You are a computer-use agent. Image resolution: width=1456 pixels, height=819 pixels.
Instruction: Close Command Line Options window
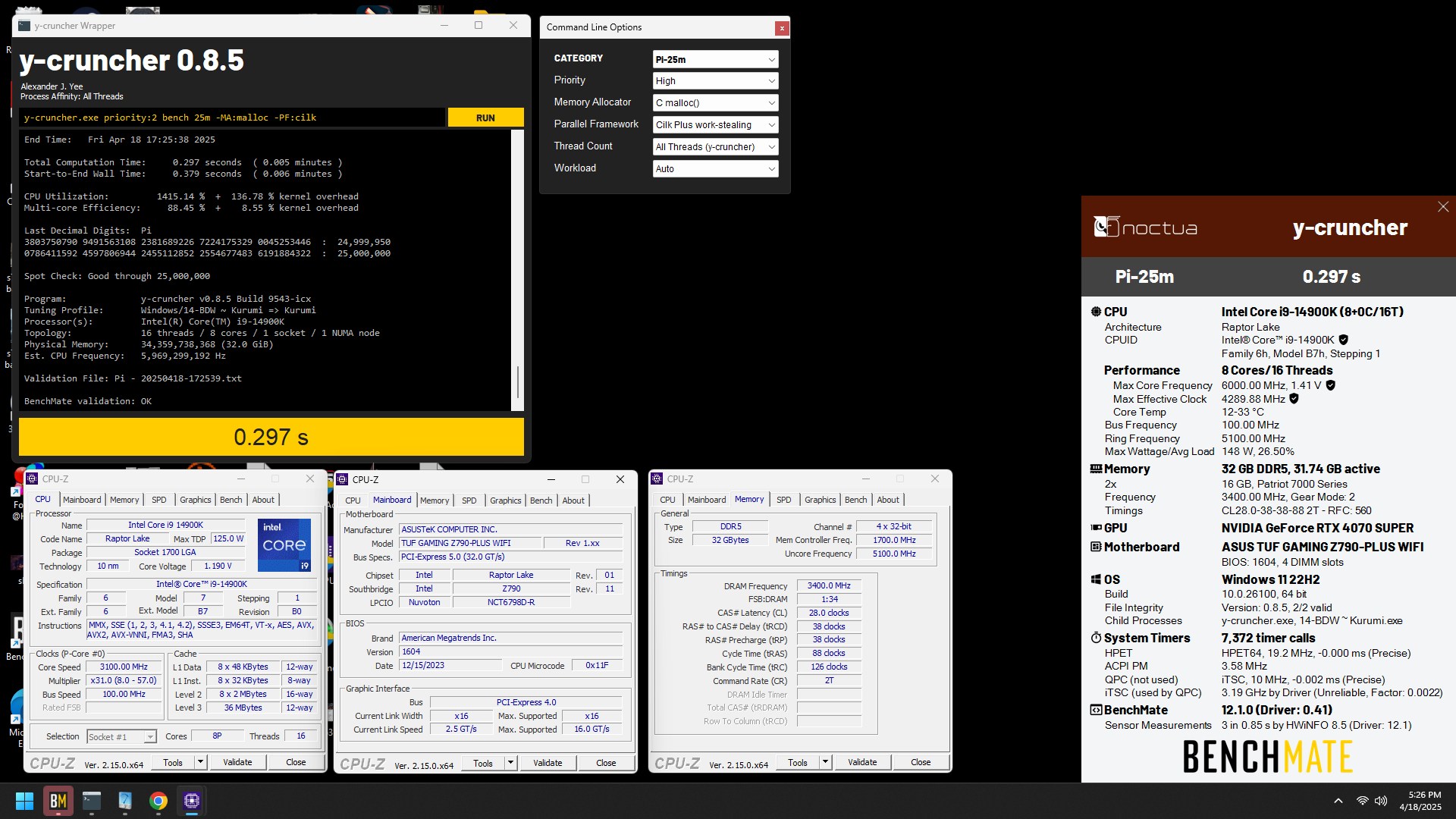point(781,28)
